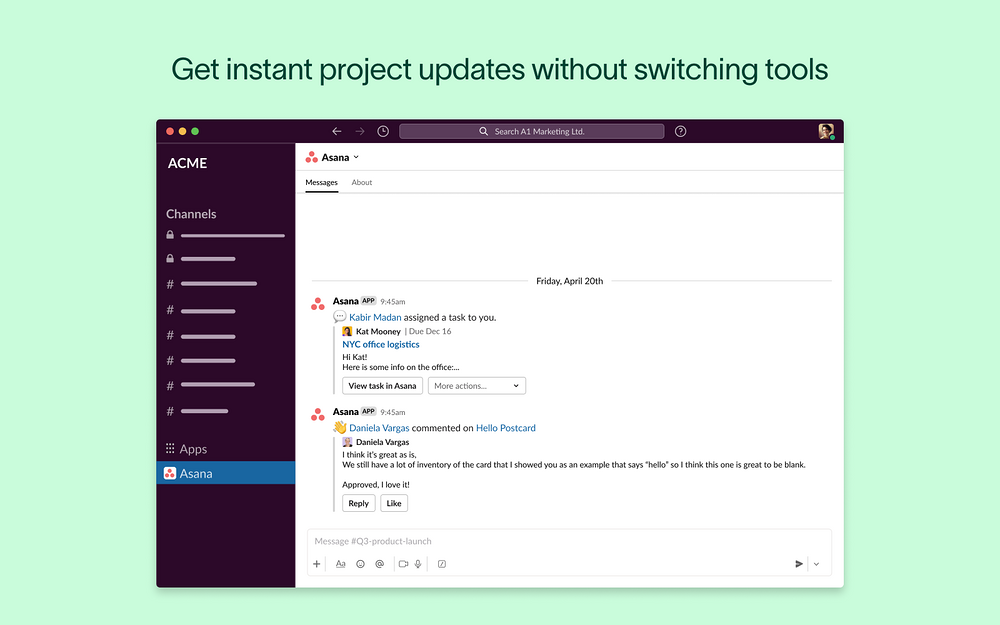Click the speech bubble icon before Kabir Madan
This screenshot has height=625, width=1000.
tap(340, 316)
